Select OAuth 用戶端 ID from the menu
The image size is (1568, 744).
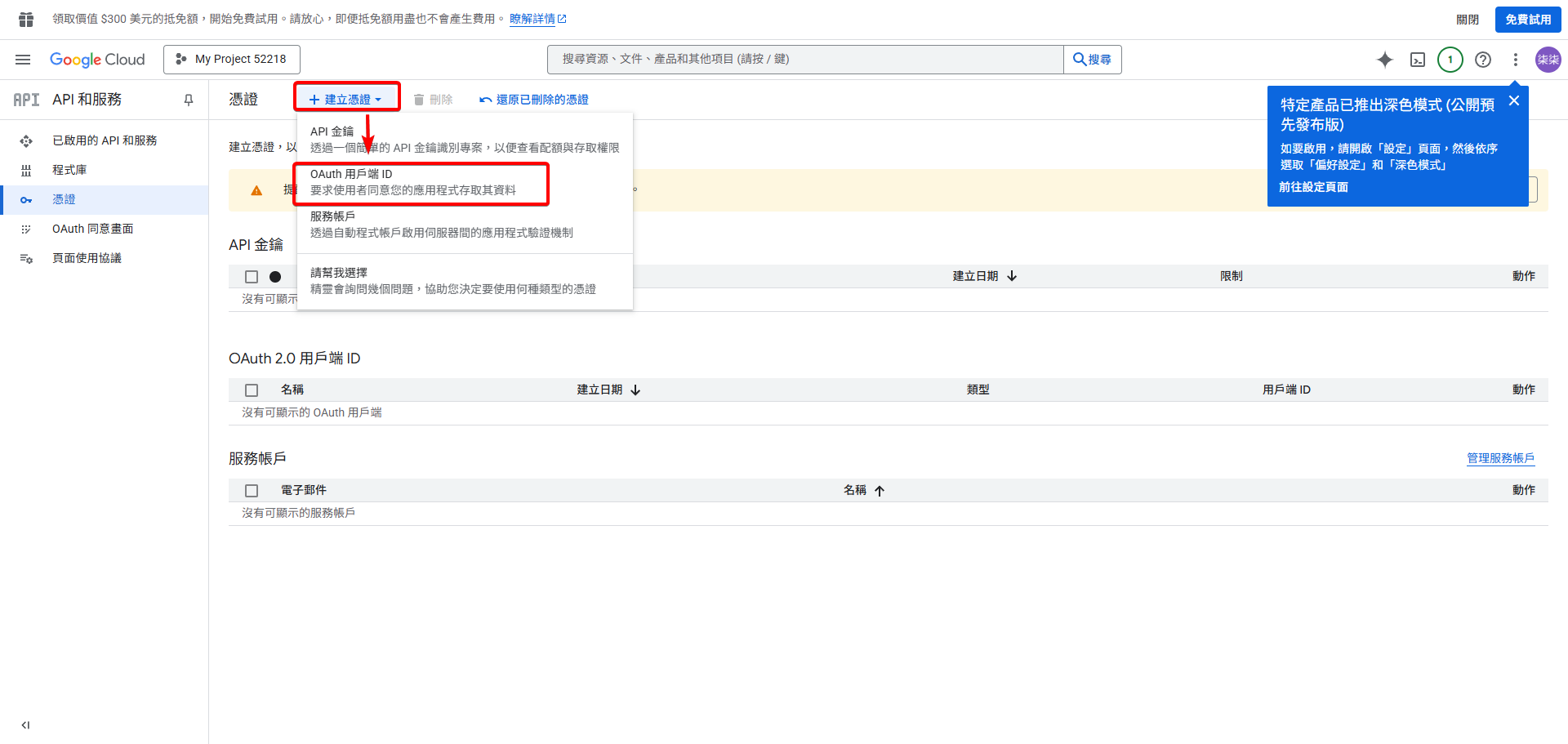coord(350,174)
